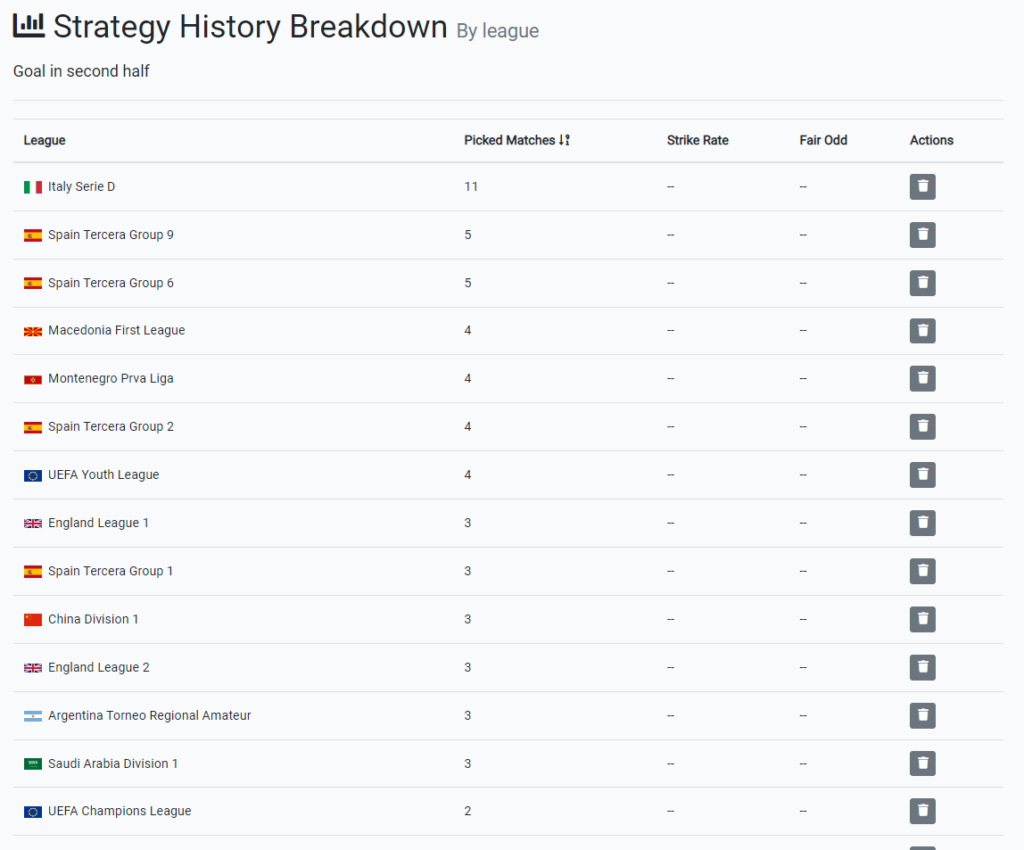The height and width of the screenshot is (850, 1024).
Task: Delete the Saudi Arabia Division 1 entry
Action: coord(922,763)
